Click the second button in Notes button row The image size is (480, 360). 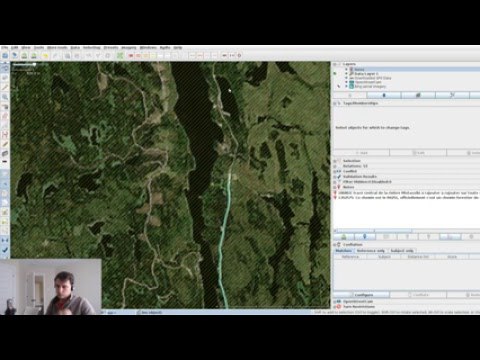pos(365,237)
